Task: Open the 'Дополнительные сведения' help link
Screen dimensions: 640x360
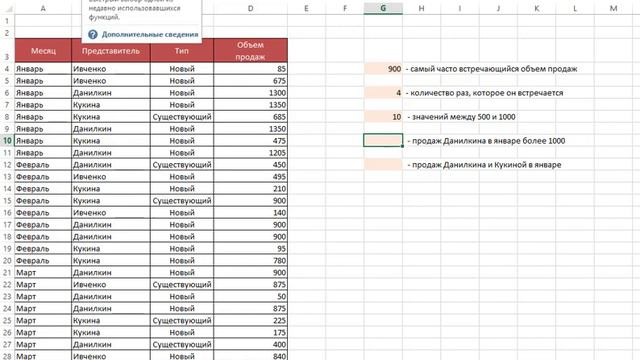Action: [150, 35]
